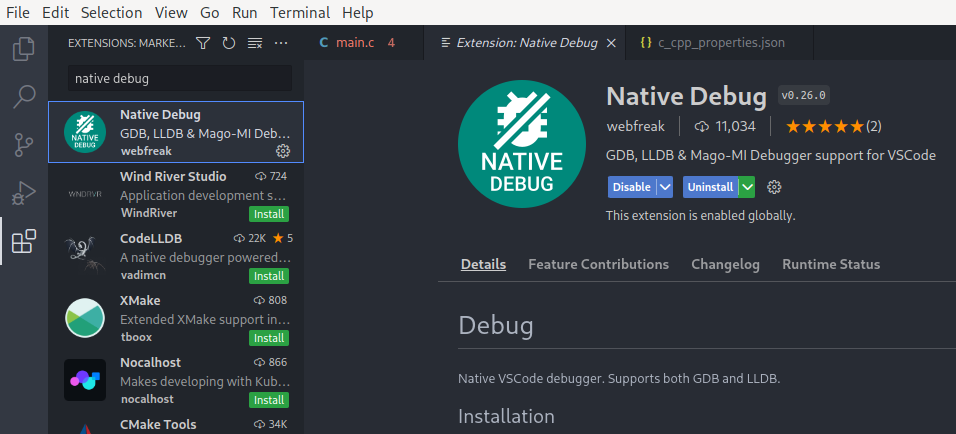The image size is (956, 434).
Task: Click the Extensions icon in activity bar
Action: [23, 241]
